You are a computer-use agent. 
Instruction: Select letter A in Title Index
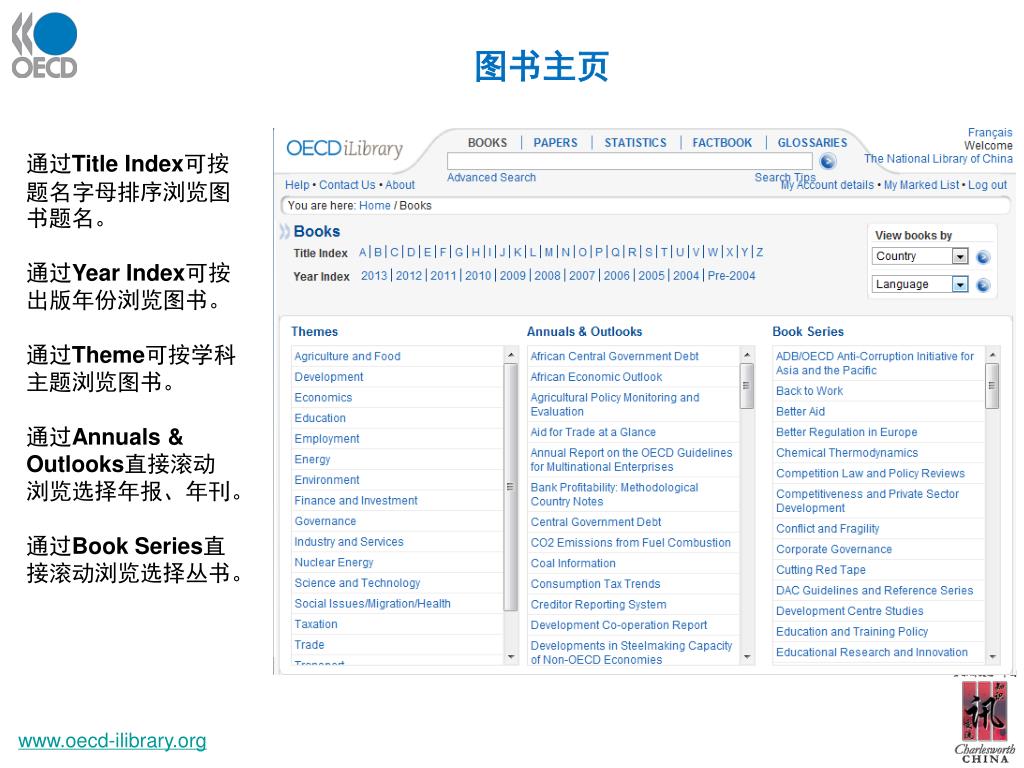tap(363, 252)
